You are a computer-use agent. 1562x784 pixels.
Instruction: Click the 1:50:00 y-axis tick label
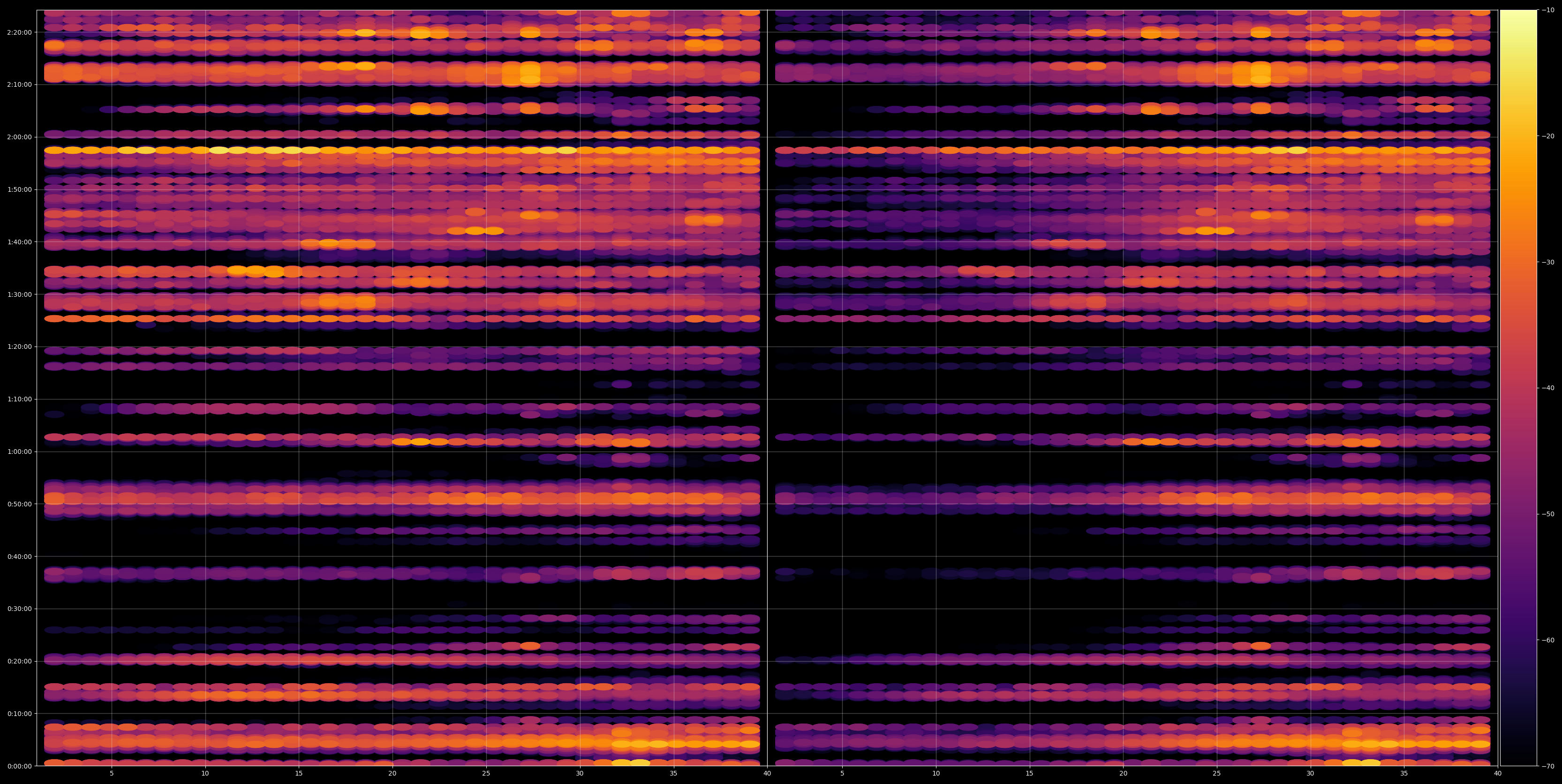19,189
